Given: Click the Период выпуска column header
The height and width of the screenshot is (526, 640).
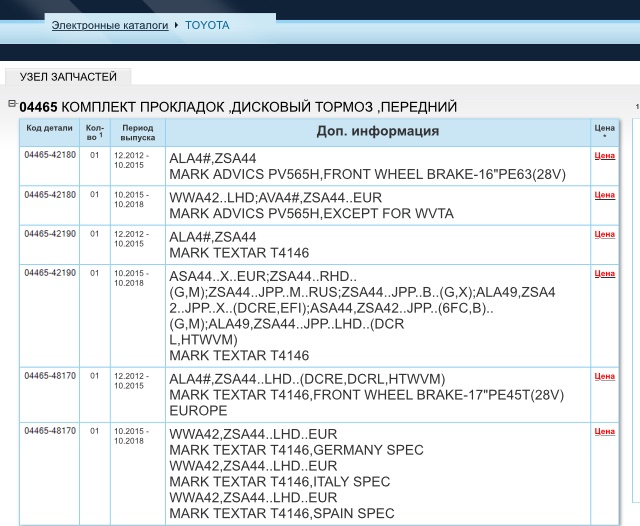Looking at the screenshot, I should 138,133.
